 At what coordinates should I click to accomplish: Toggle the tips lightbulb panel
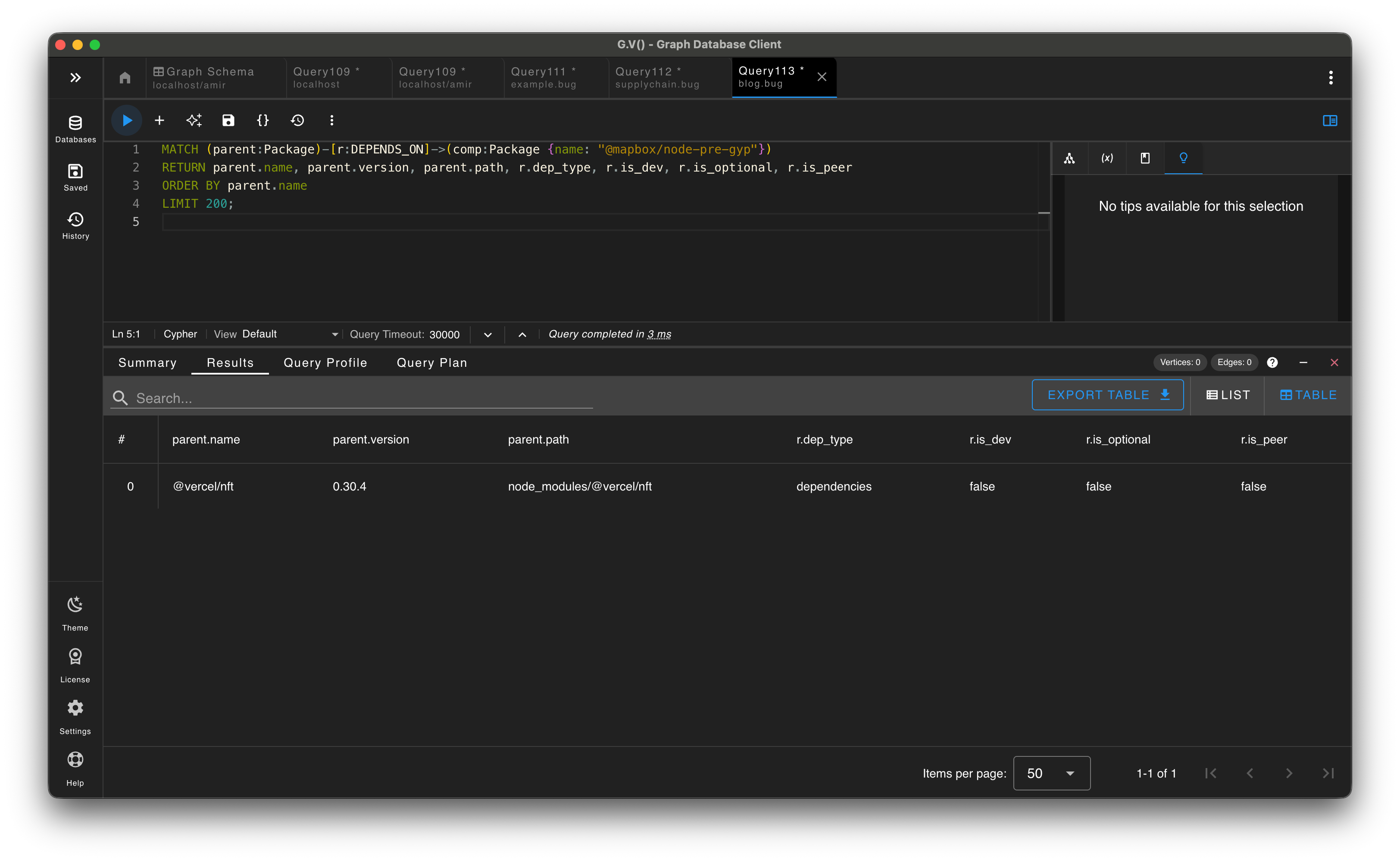(x=1183, y=158)
